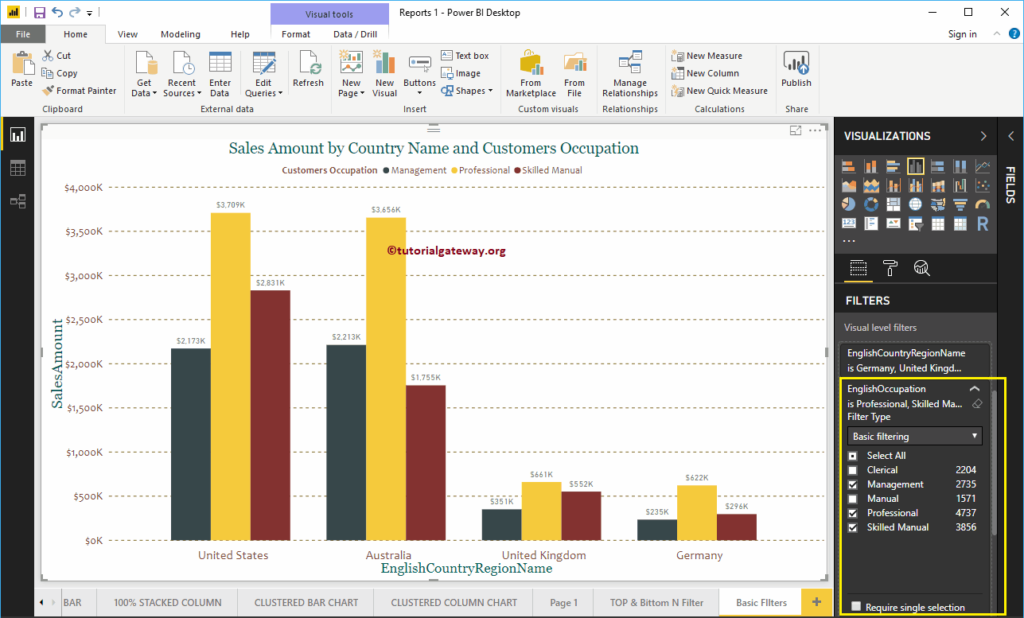
Task: Switch to Data view in left sidebar
Action: [x=18, y=169]
